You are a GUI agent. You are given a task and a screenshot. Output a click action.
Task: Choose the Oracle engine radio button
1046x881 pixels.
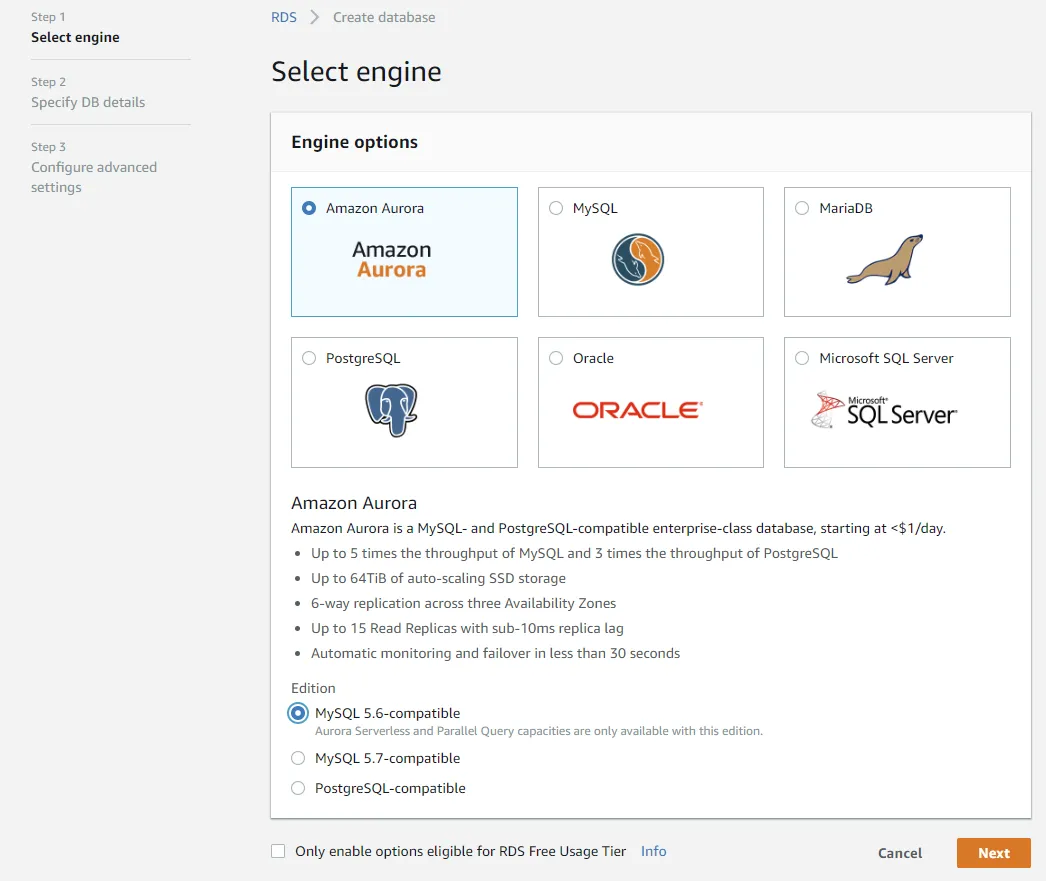click(556, 358)
